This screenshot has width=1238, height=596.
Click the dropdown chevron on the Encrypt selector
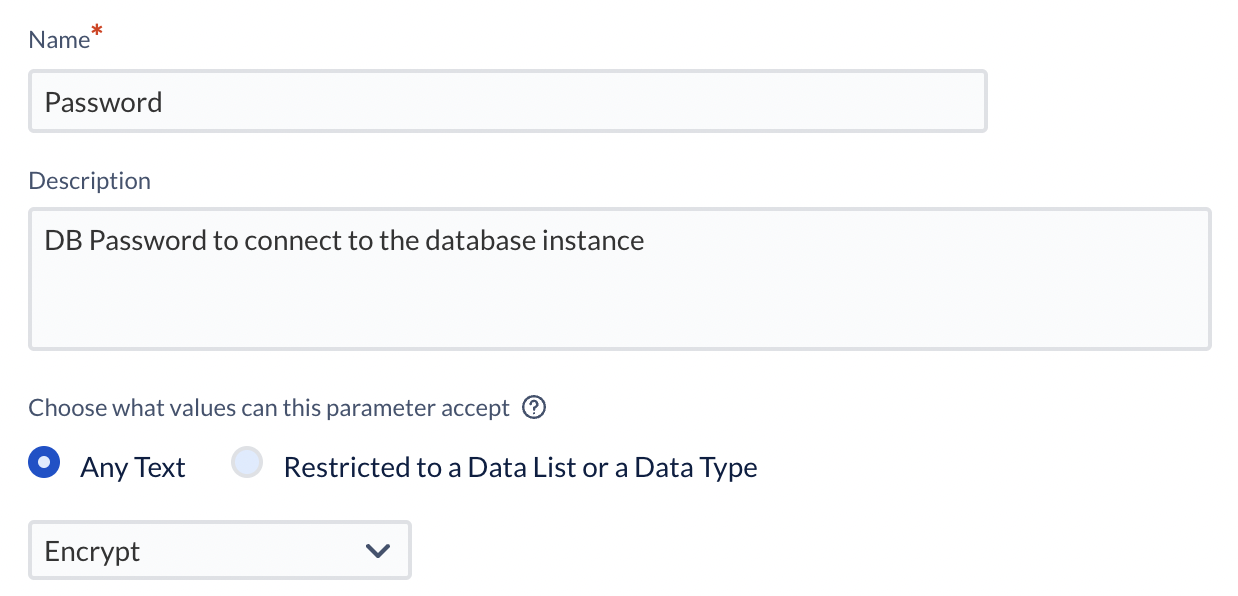pos(378,550)
